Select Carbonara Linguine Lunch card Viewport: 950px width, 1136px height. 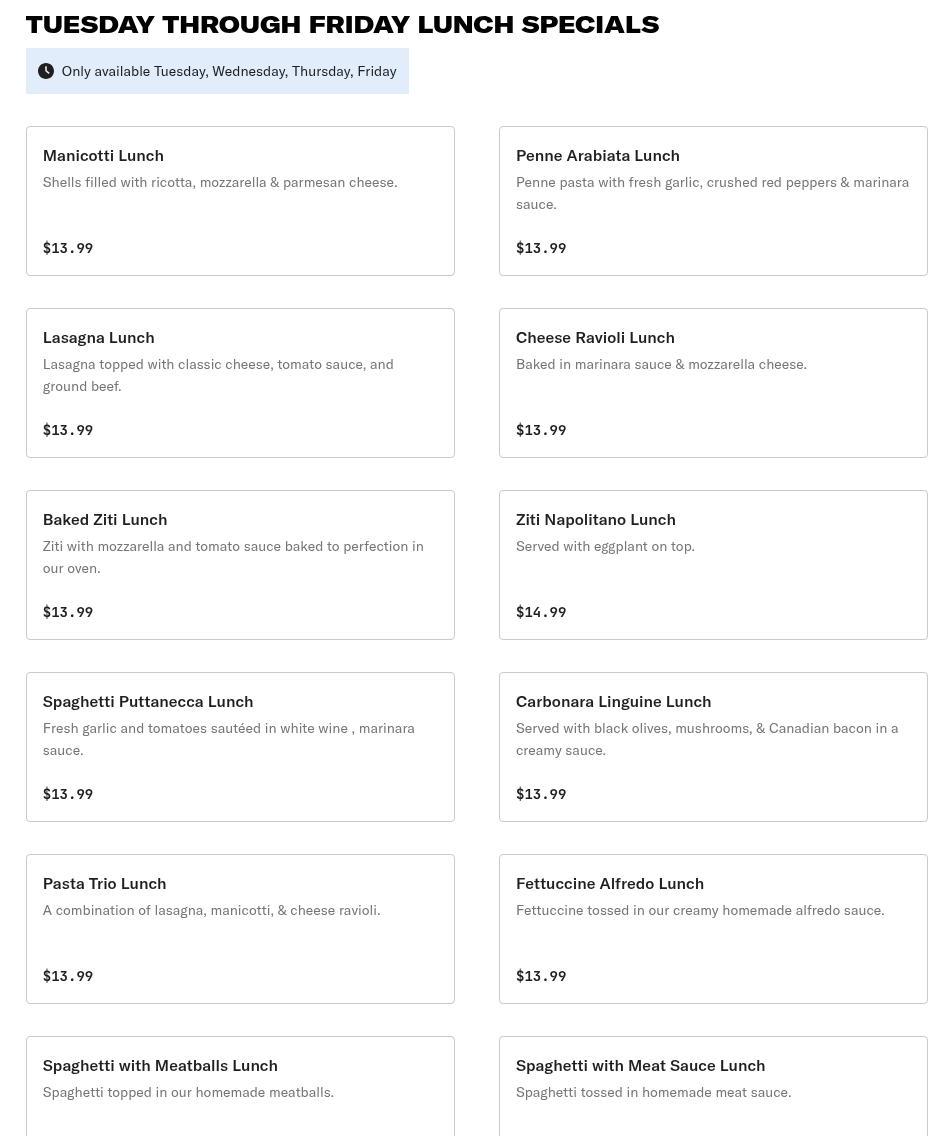click(x=713, y=746)
